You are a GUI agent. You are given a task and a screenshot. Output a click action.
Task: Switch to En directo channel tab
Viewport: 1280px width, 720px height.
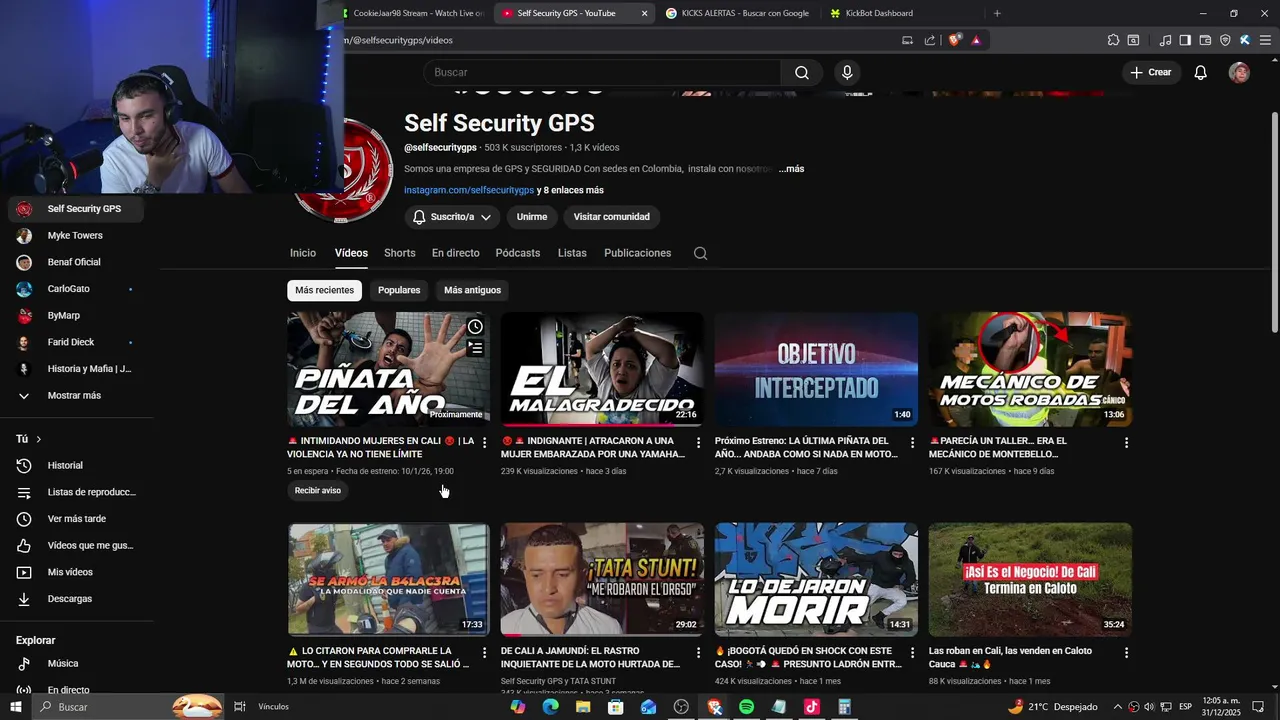455,253
